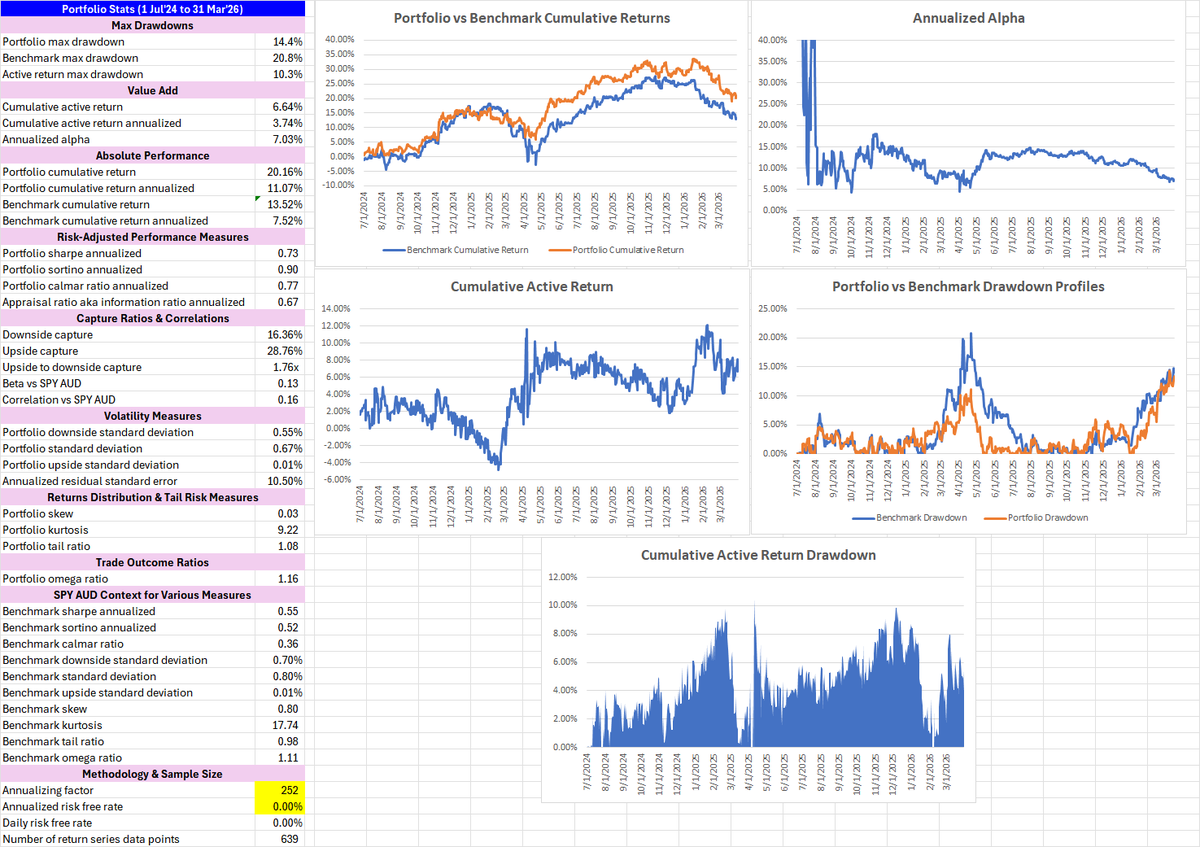Click the Cumulative Active Return chart title
This screenshot has height=847, width=1200.
coord(531,287)
